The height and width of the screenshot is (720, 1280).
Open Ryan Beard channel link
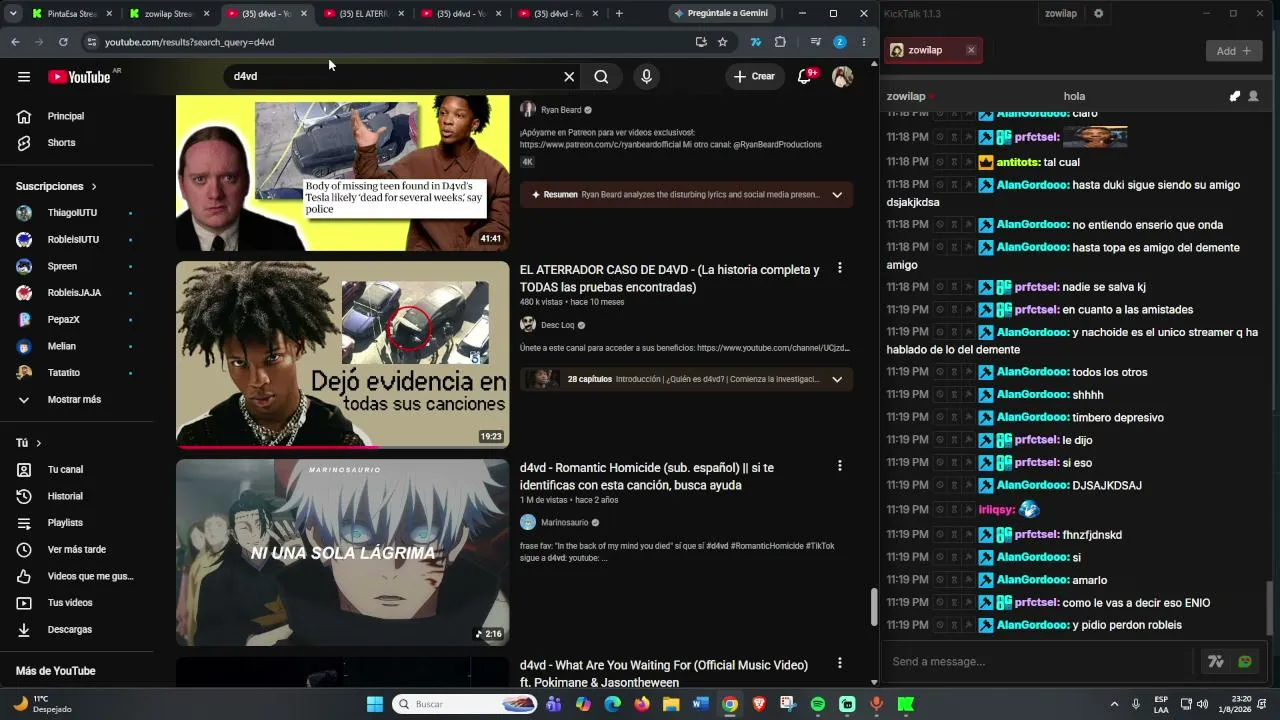pos(561,110)
